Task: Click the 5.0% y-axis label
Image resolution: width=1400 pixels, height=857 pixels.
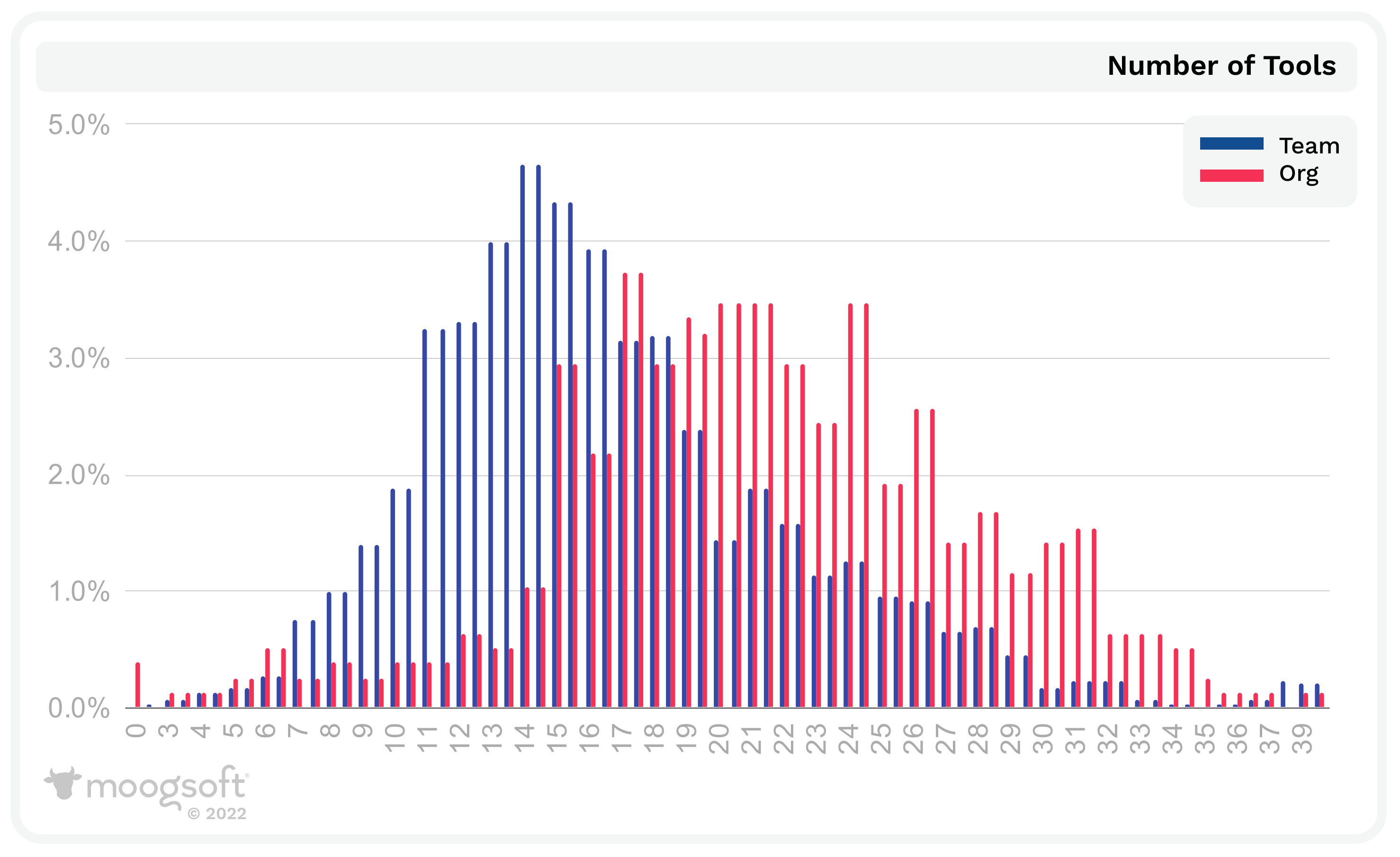Action: coord(79,125)
